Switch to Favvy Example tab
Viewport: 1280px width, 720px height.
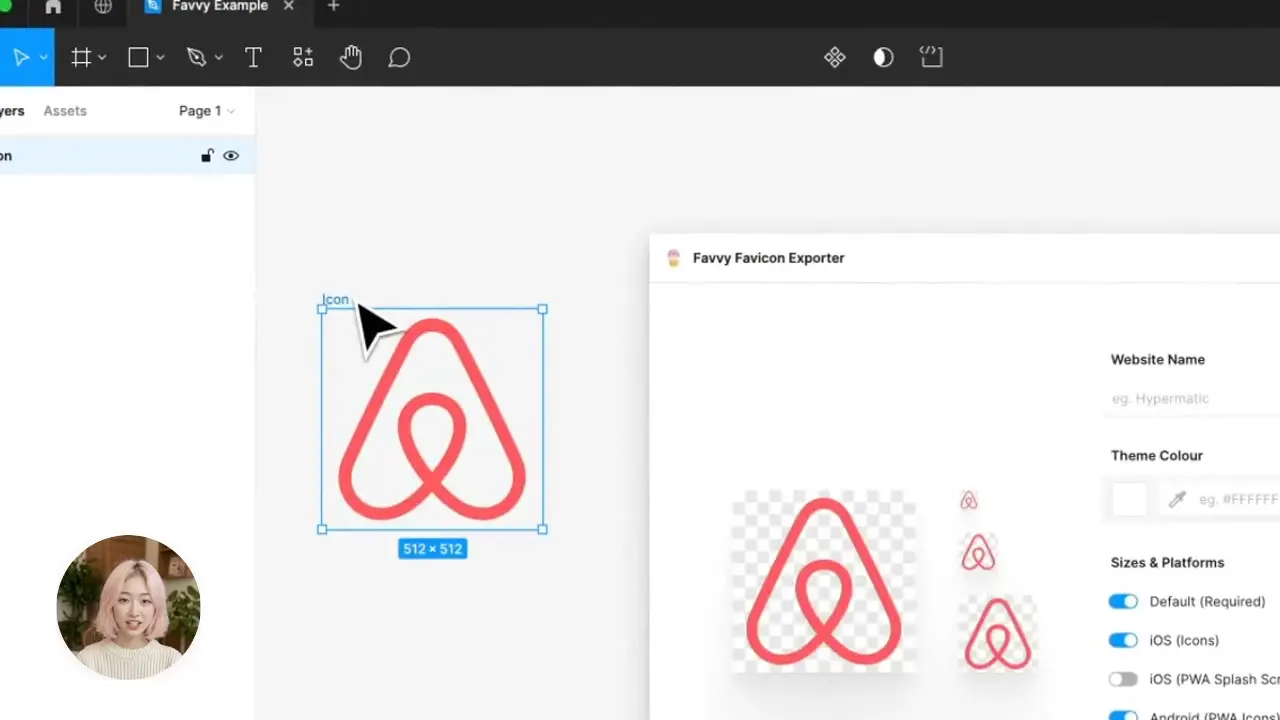[x=219, y=7]
